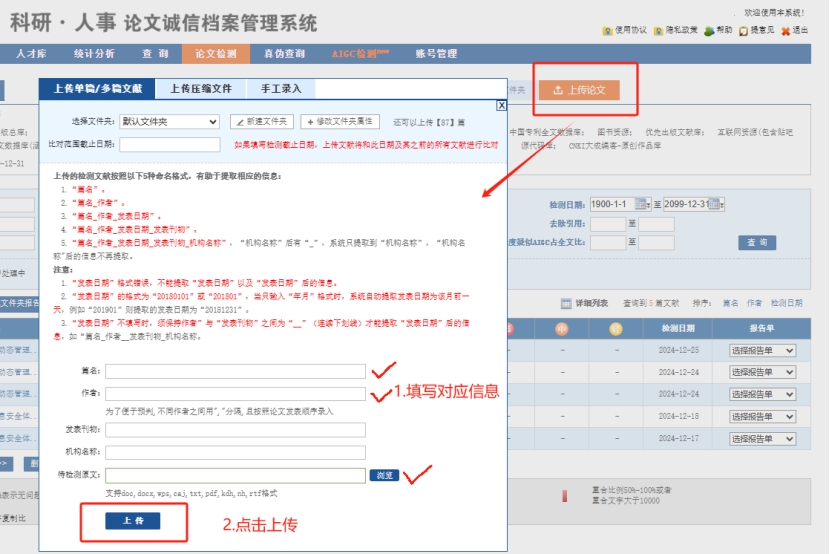Open calendar picker for end date 2099-12-31

[716, 204]
